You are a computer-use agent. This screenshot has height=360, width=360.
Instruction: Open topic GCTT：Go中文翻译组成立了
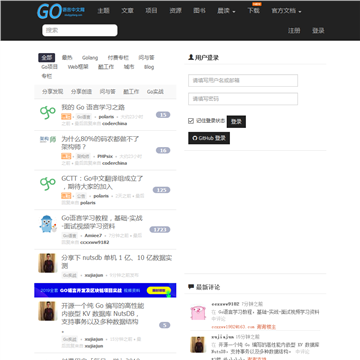[x=102, y=182]
